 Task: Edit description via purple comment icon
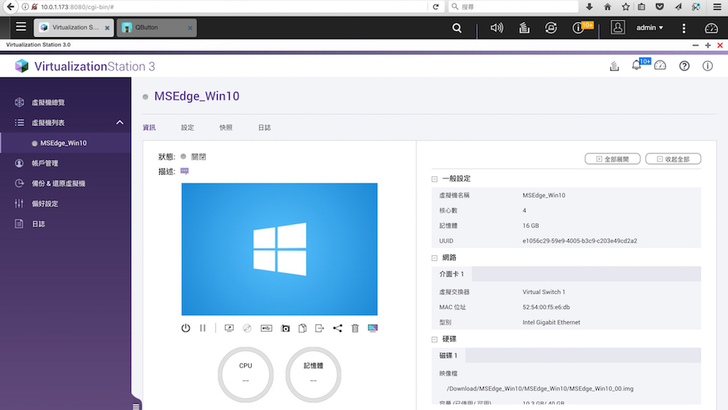click(185, 171)
